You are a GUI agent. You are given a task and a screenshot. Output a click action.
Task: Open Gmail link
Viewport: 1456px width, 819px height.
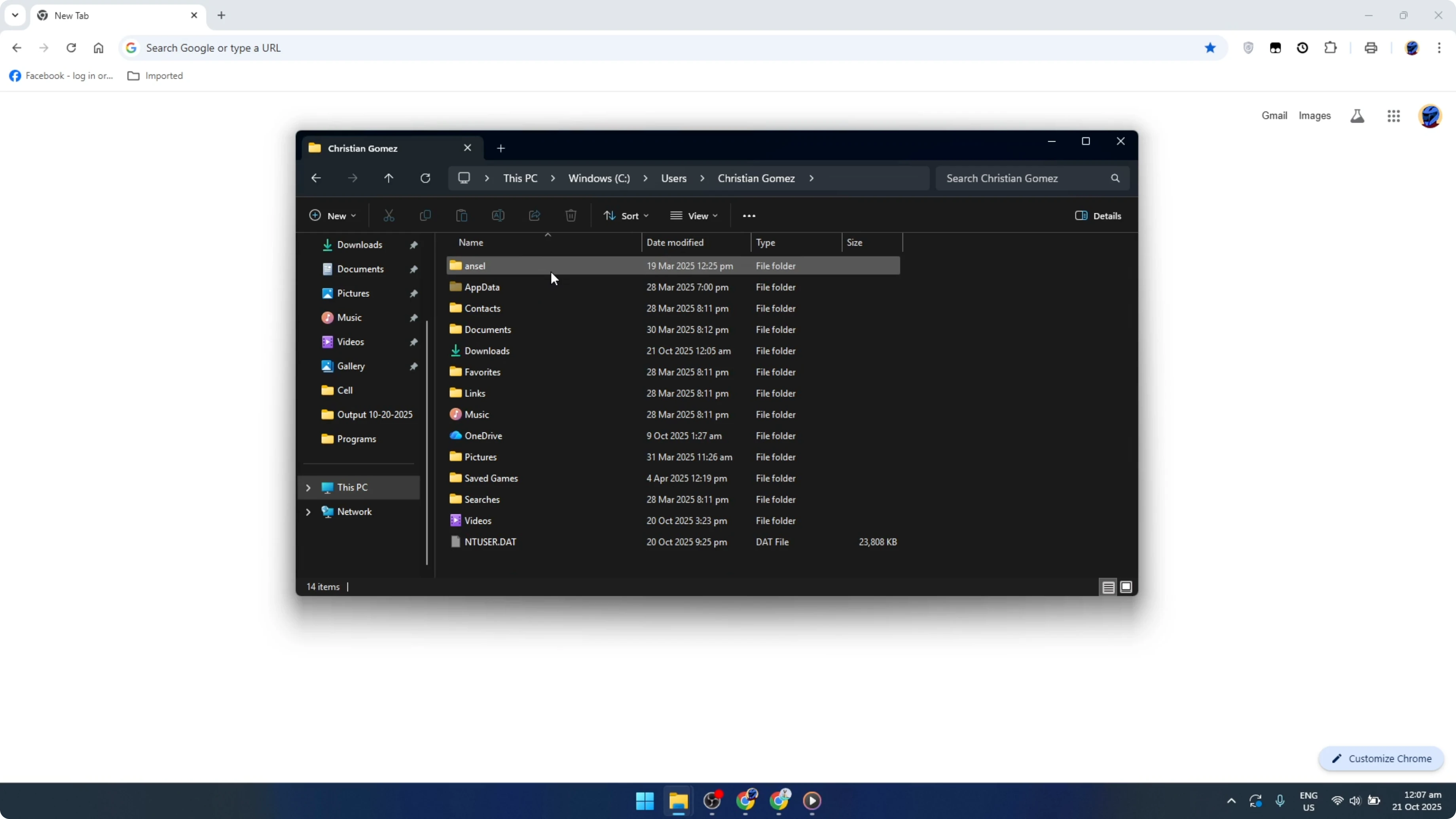click(1274, 116)
